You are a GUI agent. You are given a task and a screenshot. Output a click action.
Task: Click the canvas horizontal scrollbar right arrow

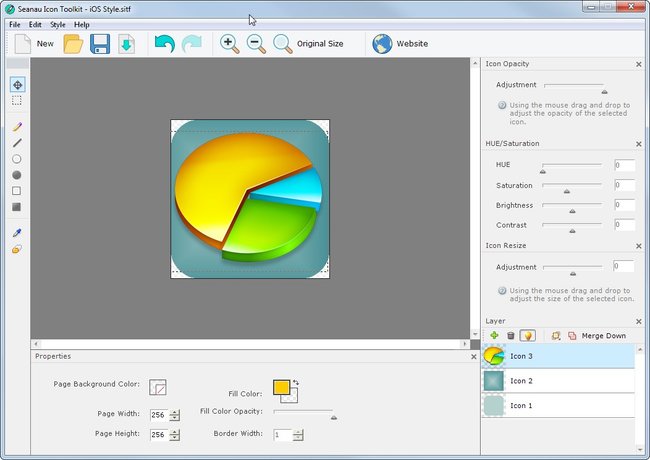point(464,344)
